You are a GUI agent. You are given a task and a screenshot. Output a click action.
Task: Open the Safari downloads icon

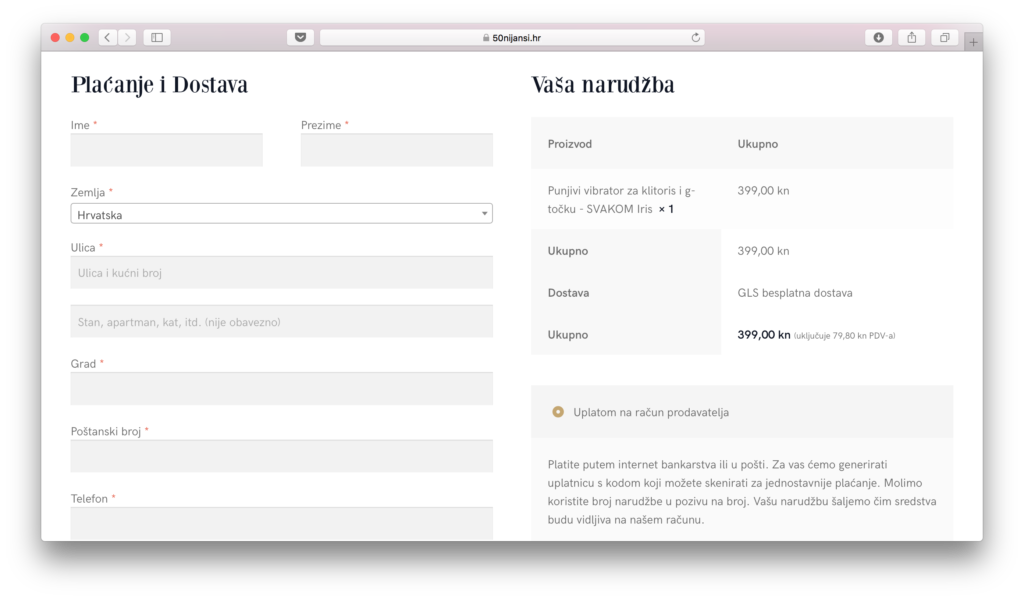(878, 38)
